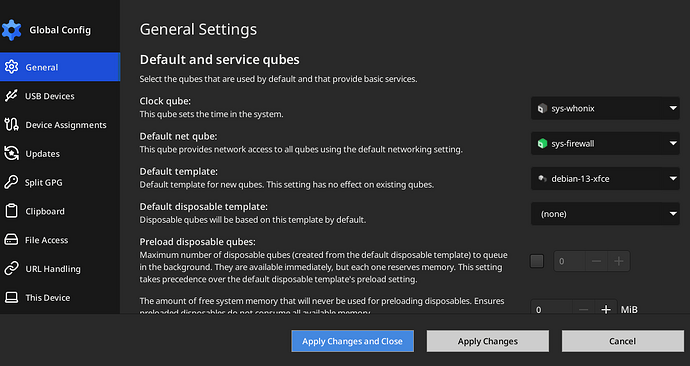Image resolution: width=690 pixels, height=366 pixels.
Task: Click Apply Changes and Close button
Action: pos(352,341)
